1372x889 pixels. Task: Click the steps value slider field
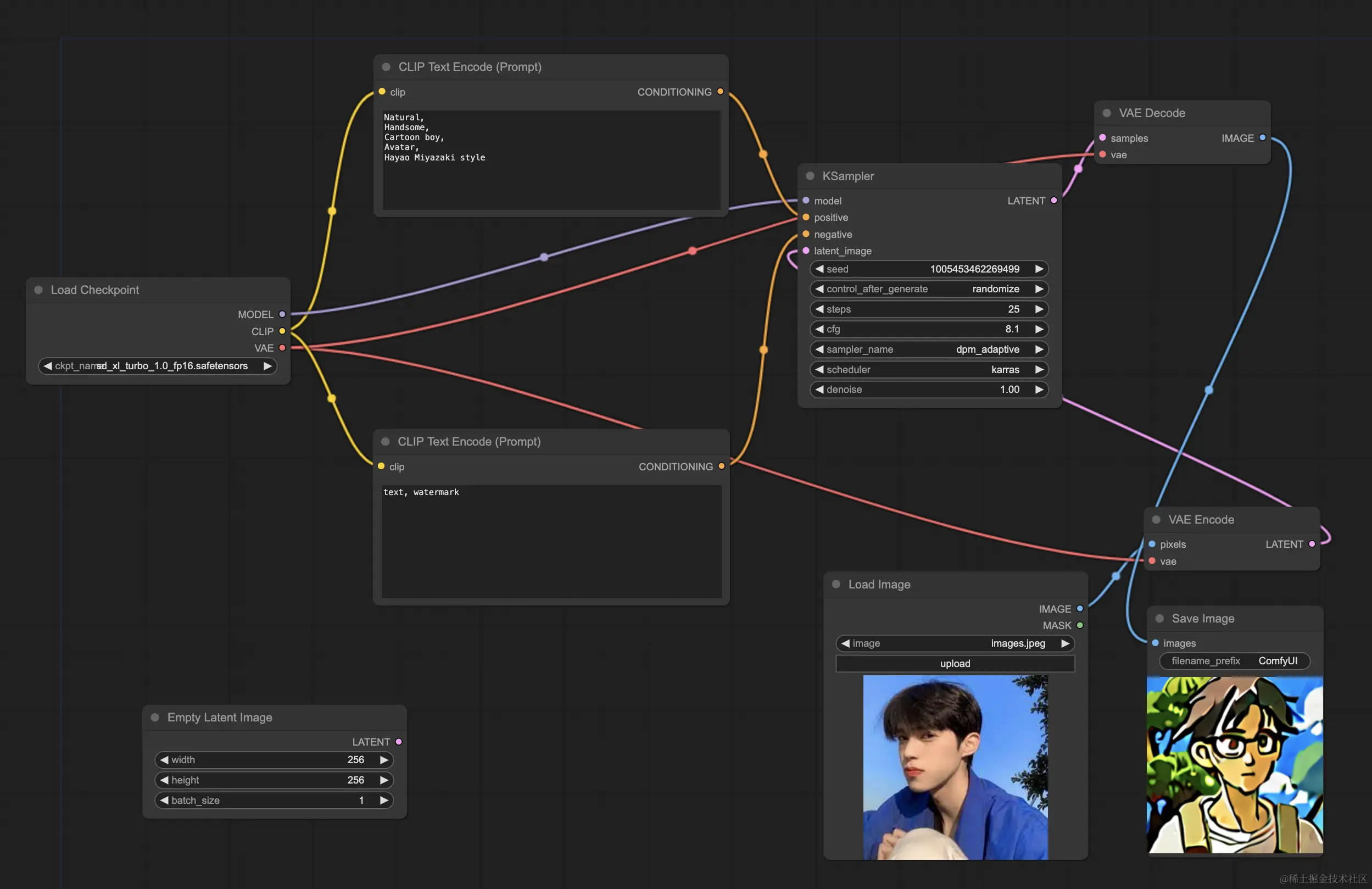929,309
